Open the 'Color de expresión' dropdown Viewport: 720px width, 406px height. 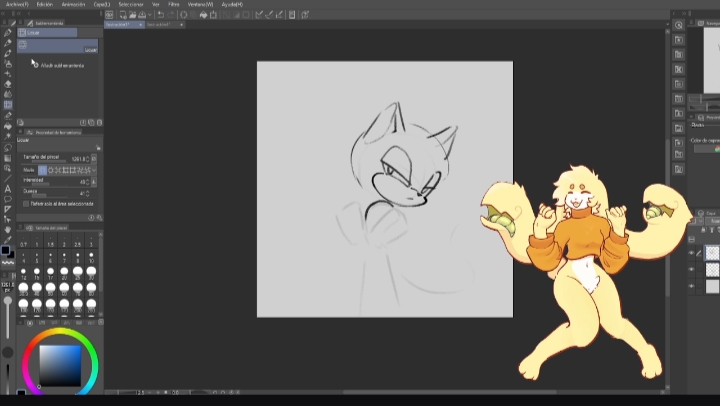click(x=705, y=149)
